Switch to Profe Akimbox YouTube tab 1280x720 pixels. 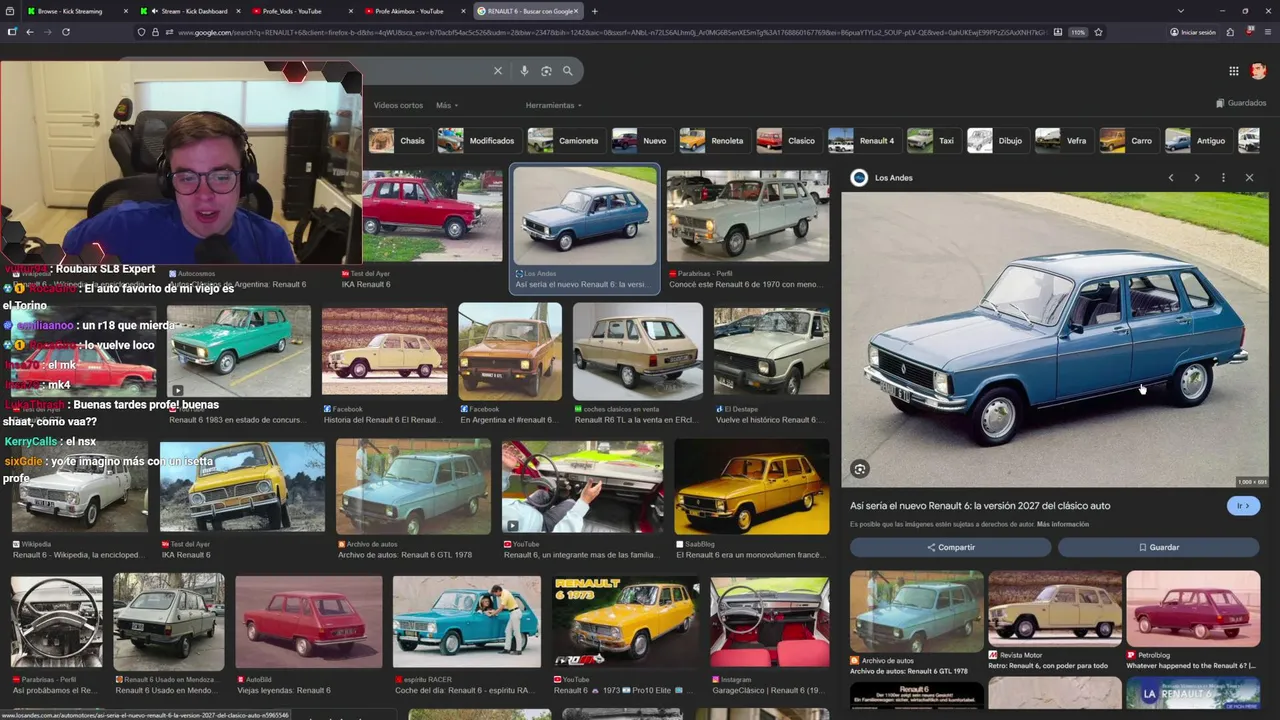416,11
